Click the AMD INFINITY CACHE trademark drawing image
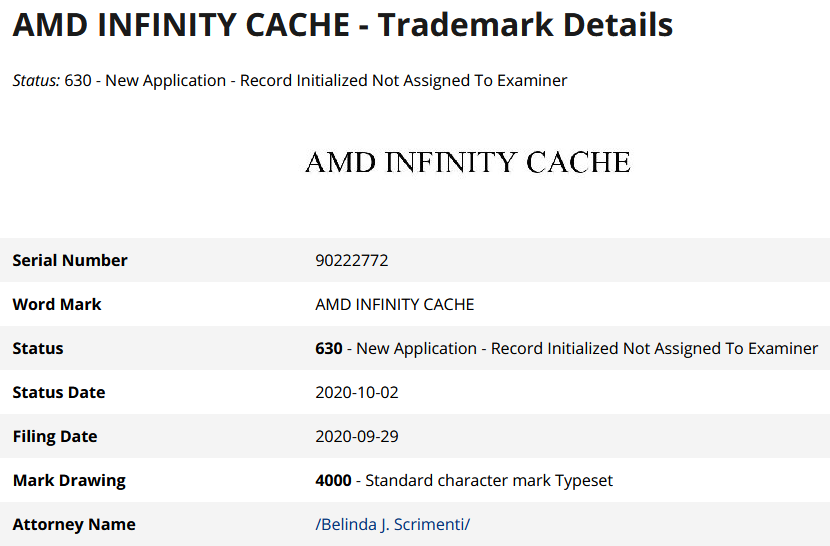This screenshot has height=546, width=830. coord(467,162)
